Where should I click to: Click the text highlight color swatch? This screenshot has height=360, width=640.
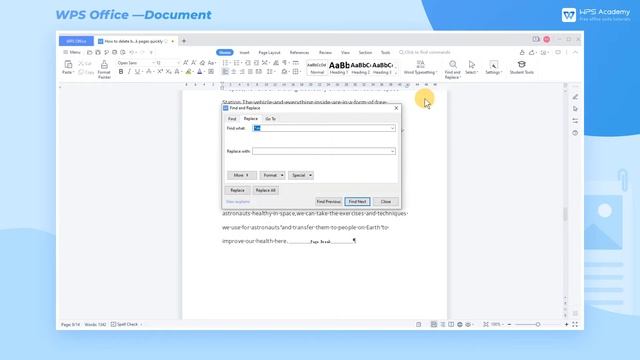click(x=188, y=72)
